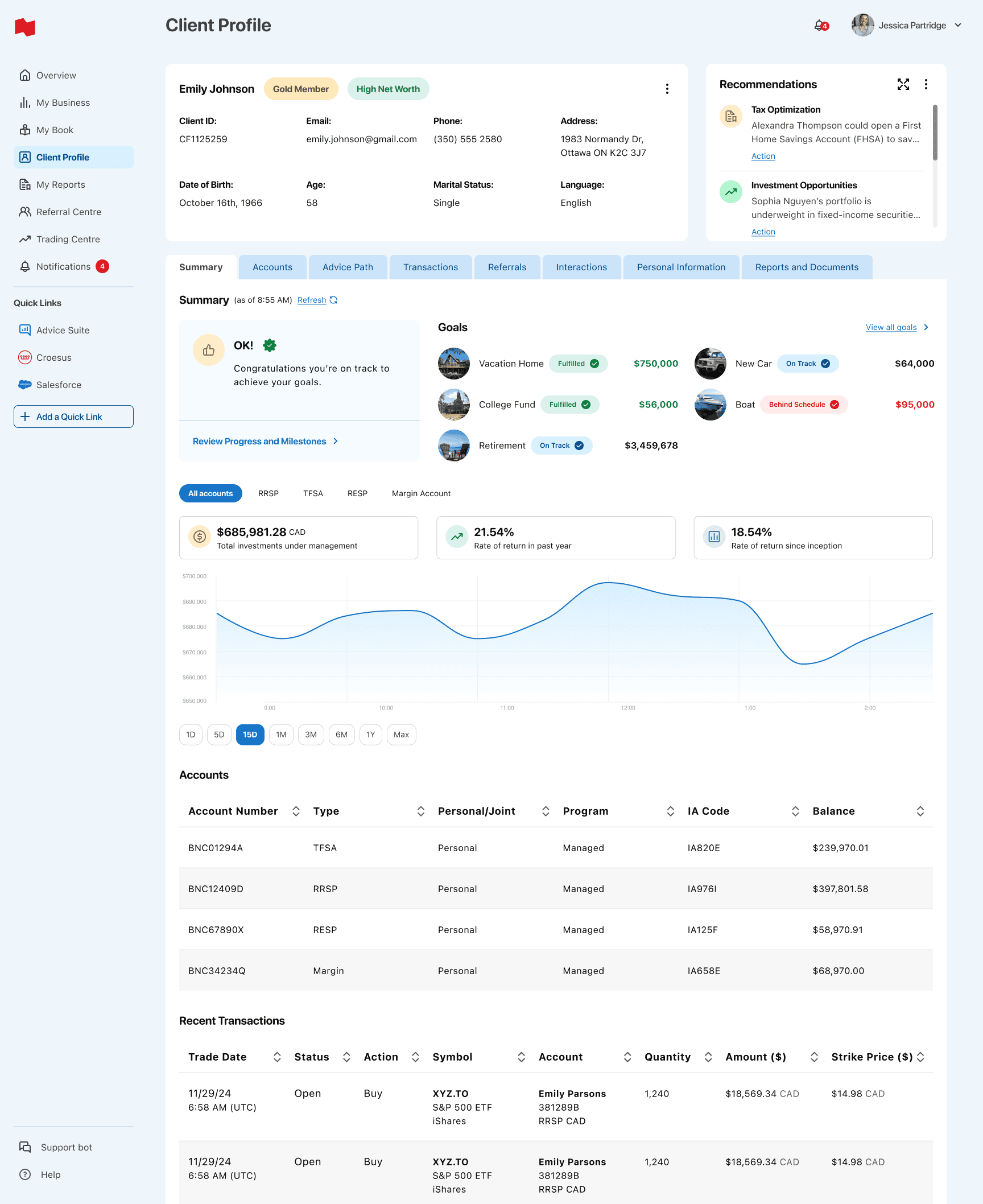983x1204 pixels.
Task: Click the Recommendations panel scrollbar
Action: pyautogui.click(x=935, y=133)
